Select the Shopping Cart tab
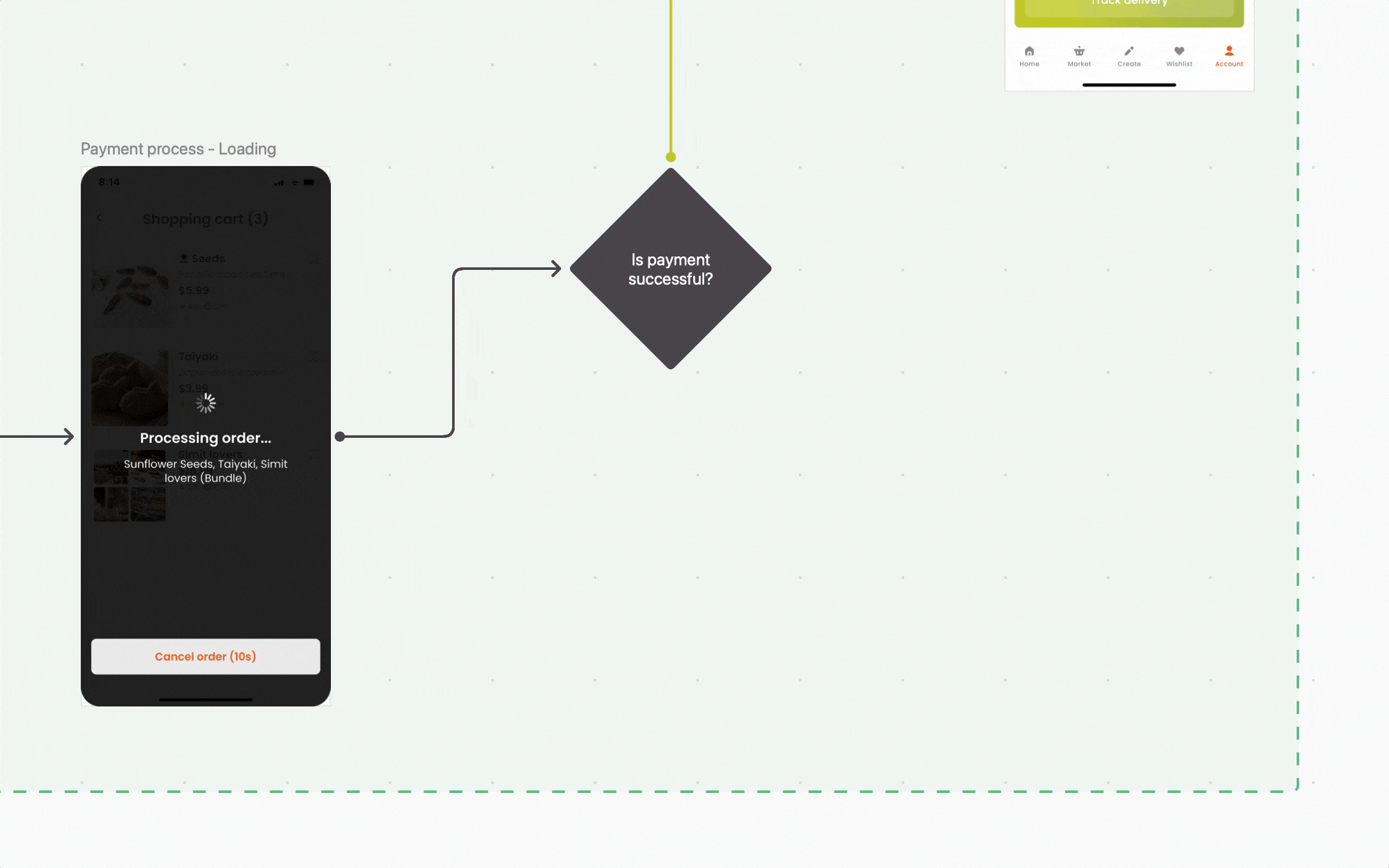Screen dimensions: 1389x868 point(1079,55)
